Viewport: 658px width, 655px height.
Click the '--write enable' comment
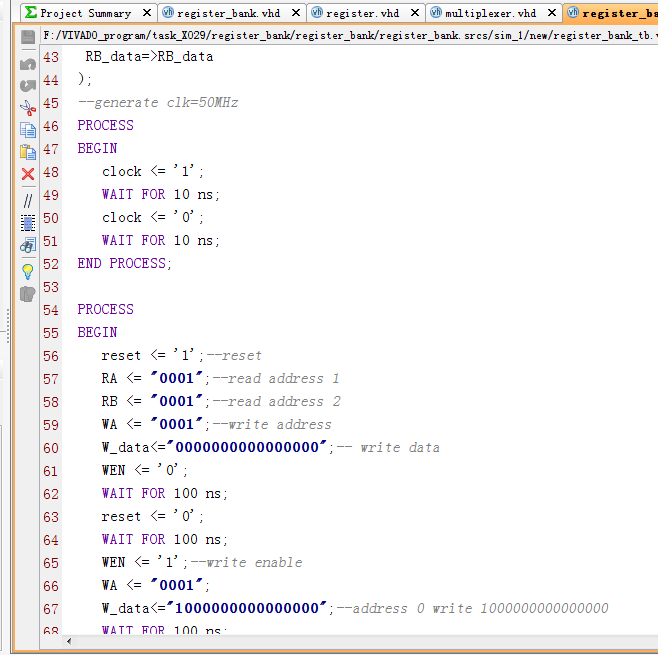(x=247, y=563)
